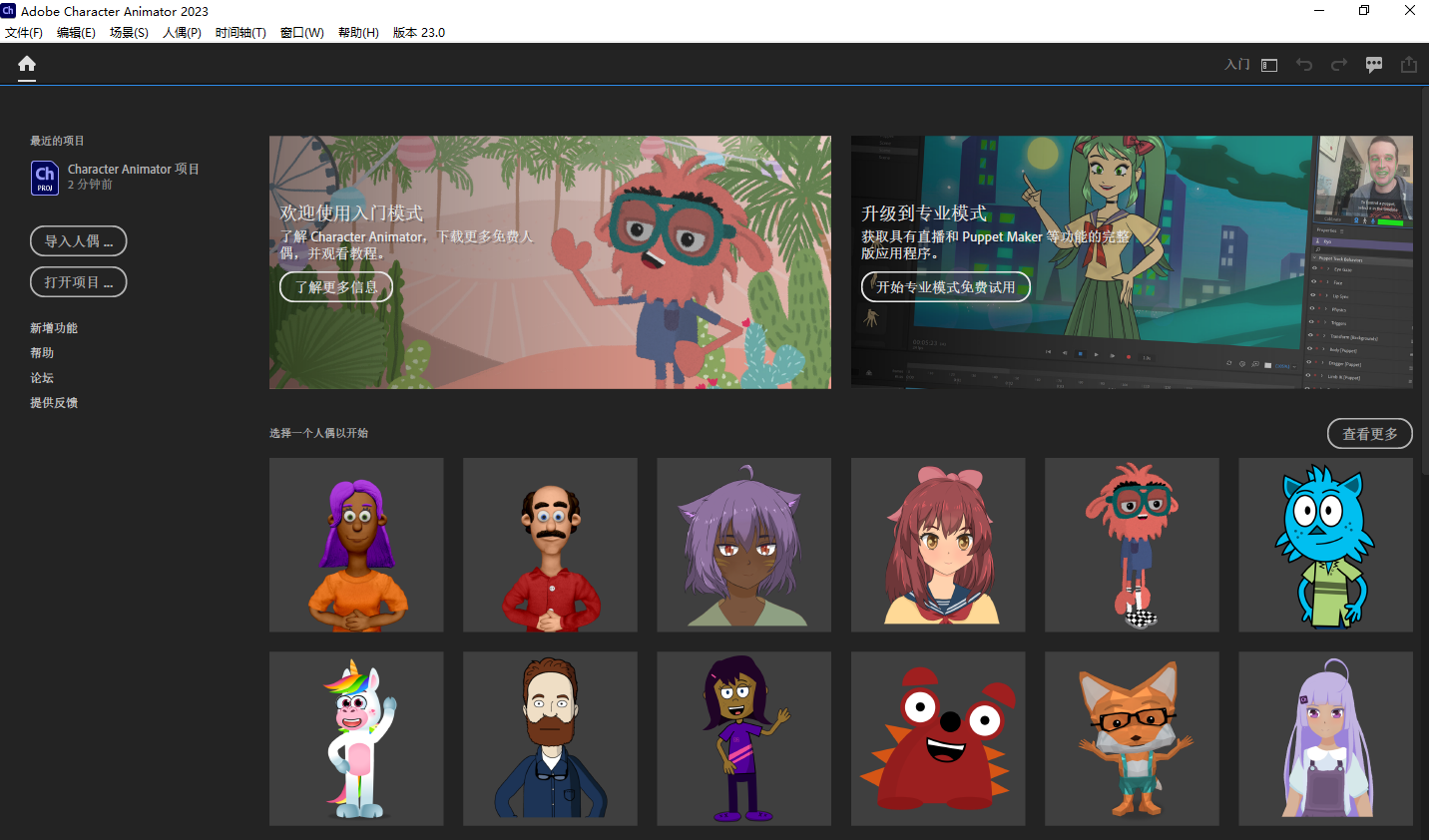This screenshot has height=840, width=1429.
Task: Choose the rainbow unicorn puppet thumbnail
Action: pos(356,738)
